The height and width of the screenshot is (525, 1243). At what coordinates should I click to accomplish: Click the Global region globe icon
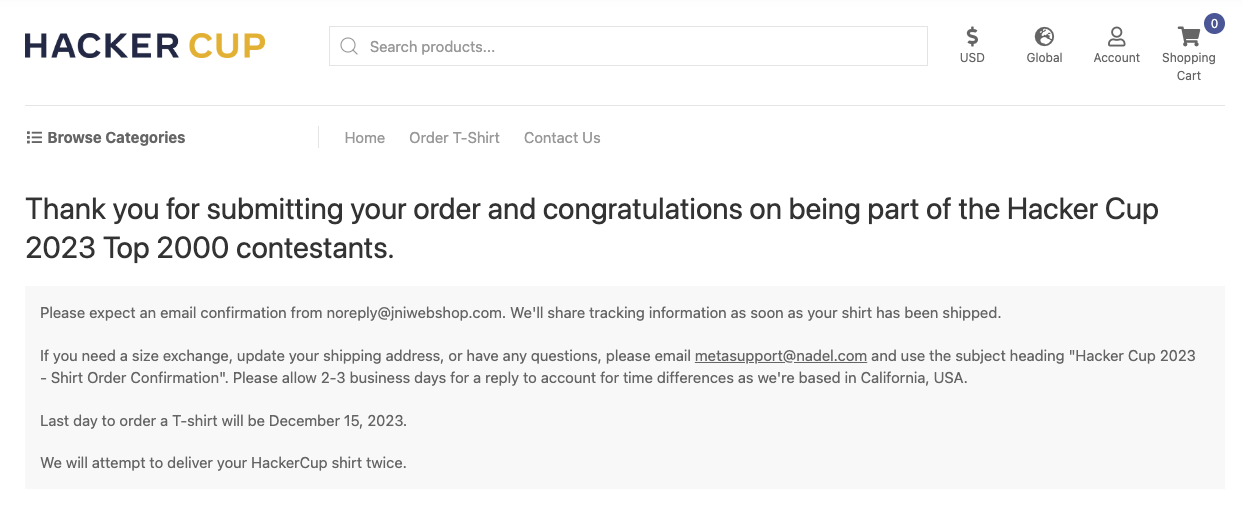[1044, 37]
